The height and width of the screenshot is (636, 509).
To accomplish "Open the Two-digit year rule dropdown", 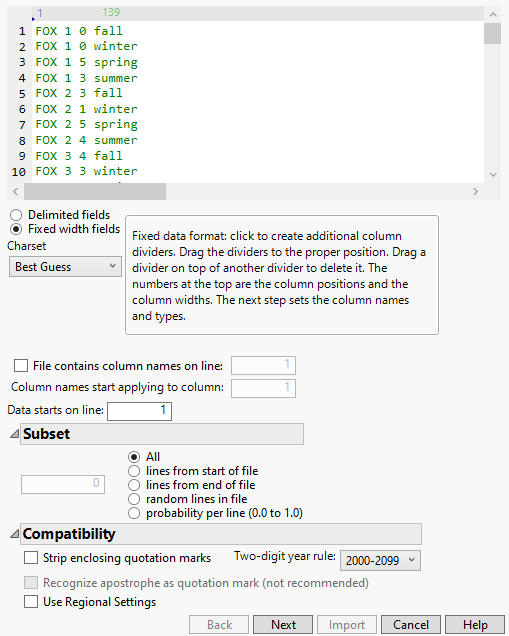I will (380, 560).
